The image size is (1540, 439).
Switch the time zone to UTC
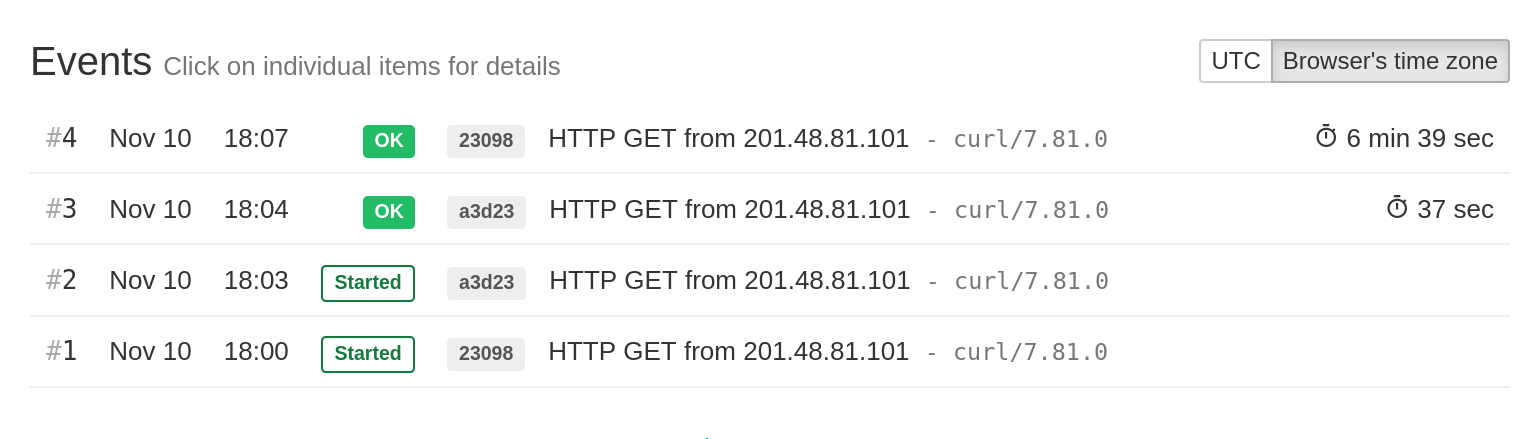click(1235, 61)
